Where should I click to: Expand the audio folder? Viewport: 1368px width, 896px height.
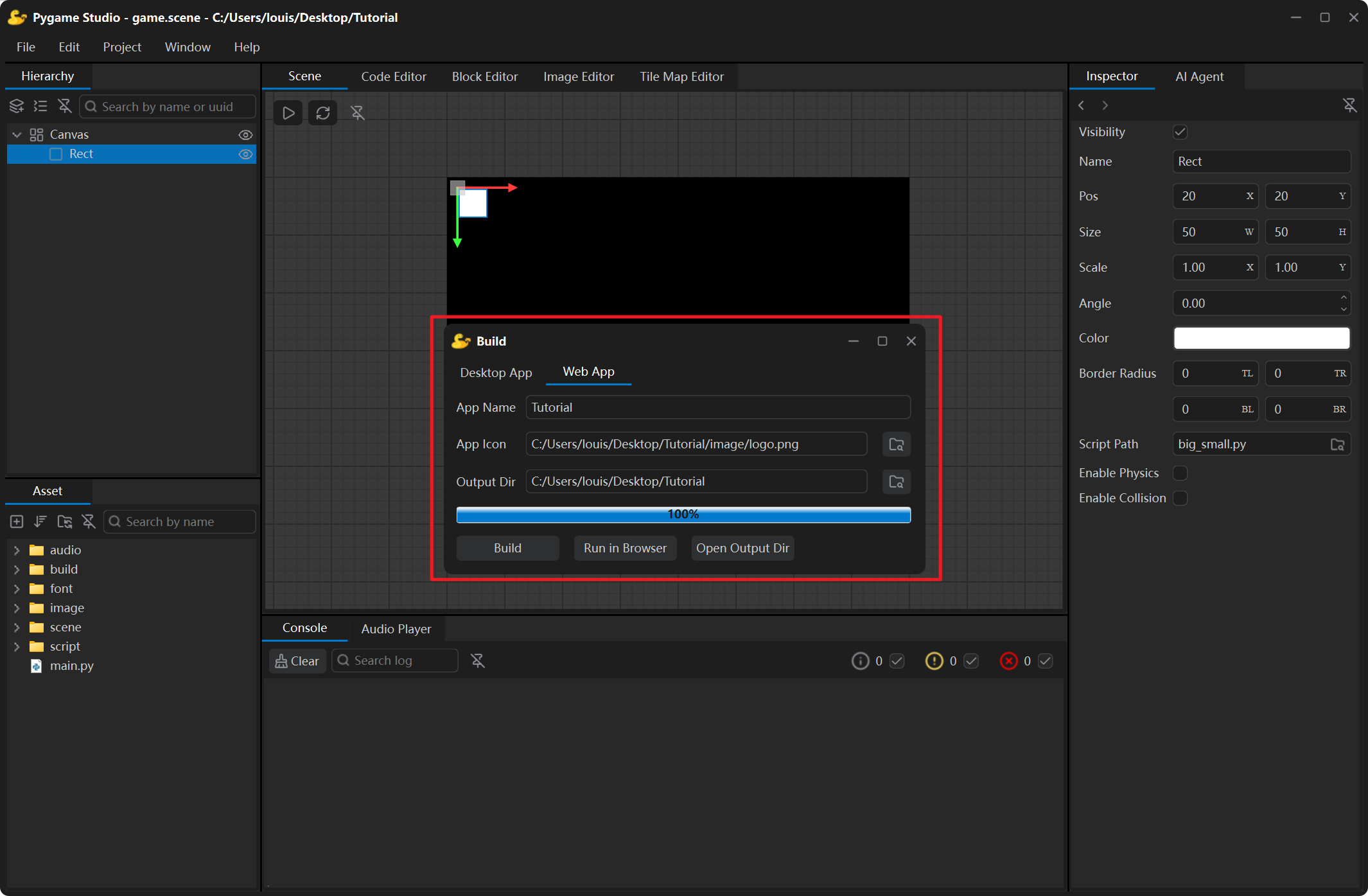coord(17,550)
